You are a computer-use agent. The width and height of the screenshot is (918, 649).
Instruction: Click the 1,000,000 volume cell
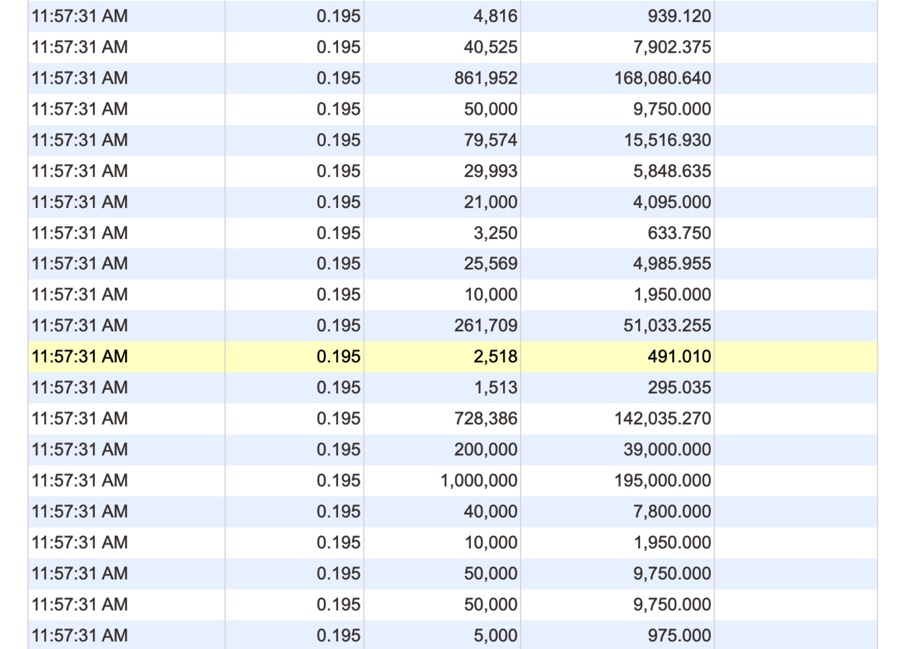(479, 481)
